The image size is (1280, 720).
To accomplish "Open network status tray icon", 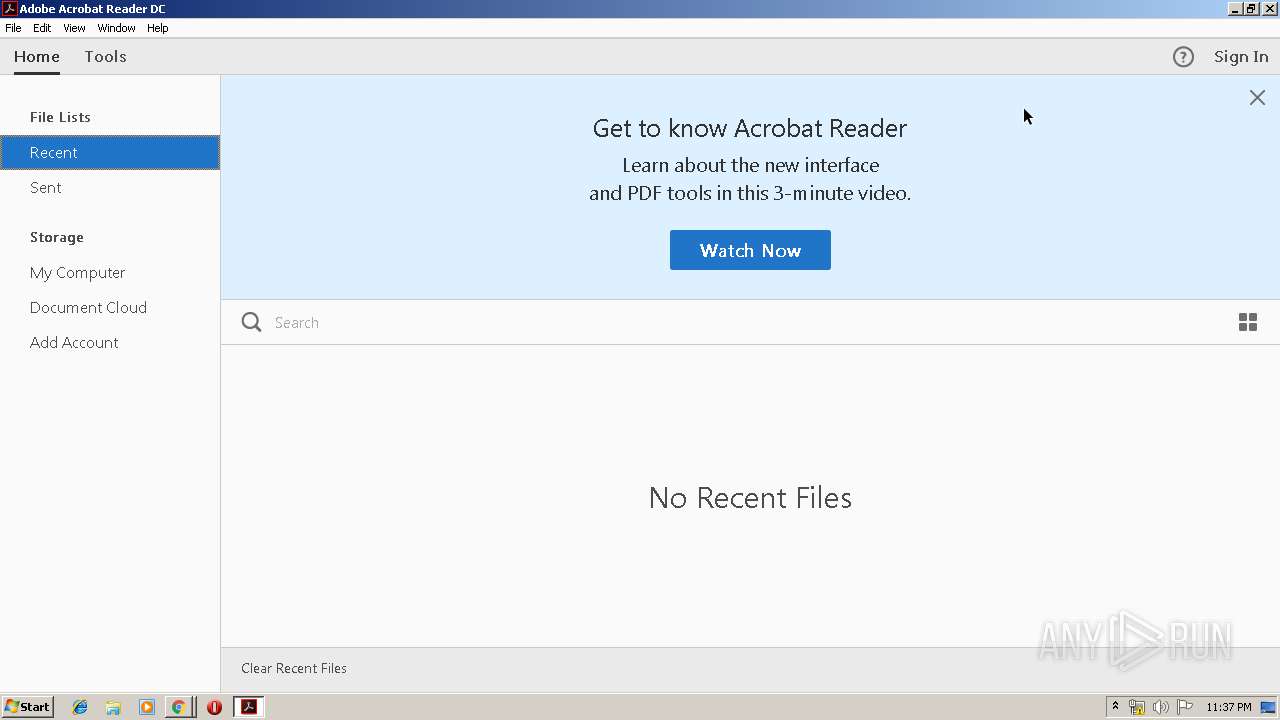I will (1137, 707).
